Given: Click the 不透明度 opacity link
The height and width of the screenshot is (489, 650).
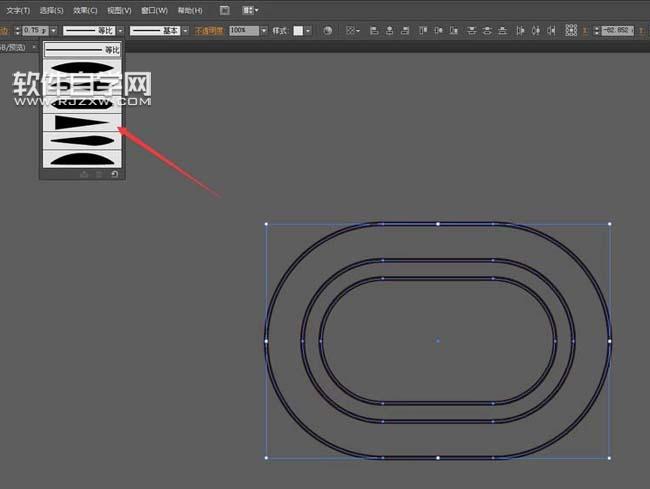Looking at the screenshot, I should tap(209, 31).
